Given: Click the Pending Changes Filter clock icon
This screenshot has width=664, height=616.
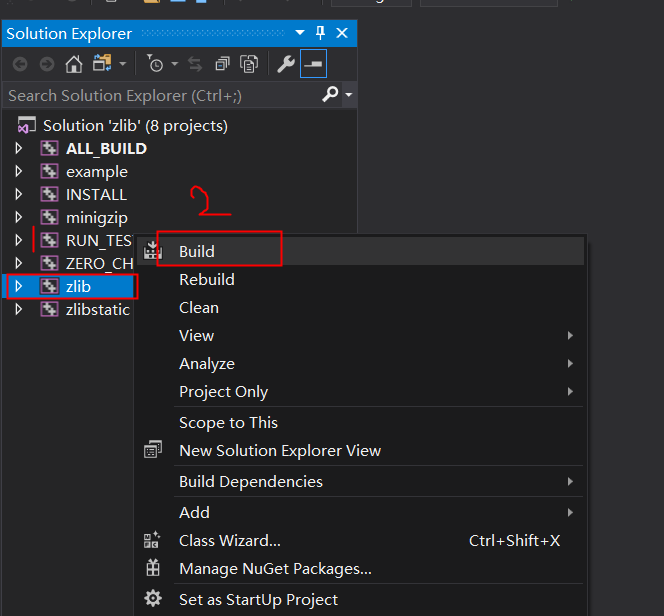Looking at the screenshot, I should tap(155, 64).
